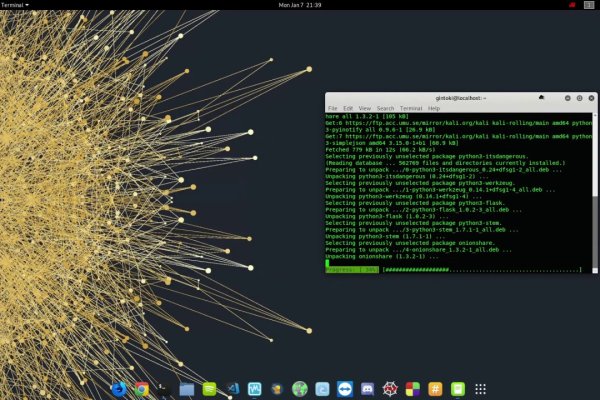The image size is (600, 400).
Task: Open Firefox from the dock
Action: pos(119,388)
